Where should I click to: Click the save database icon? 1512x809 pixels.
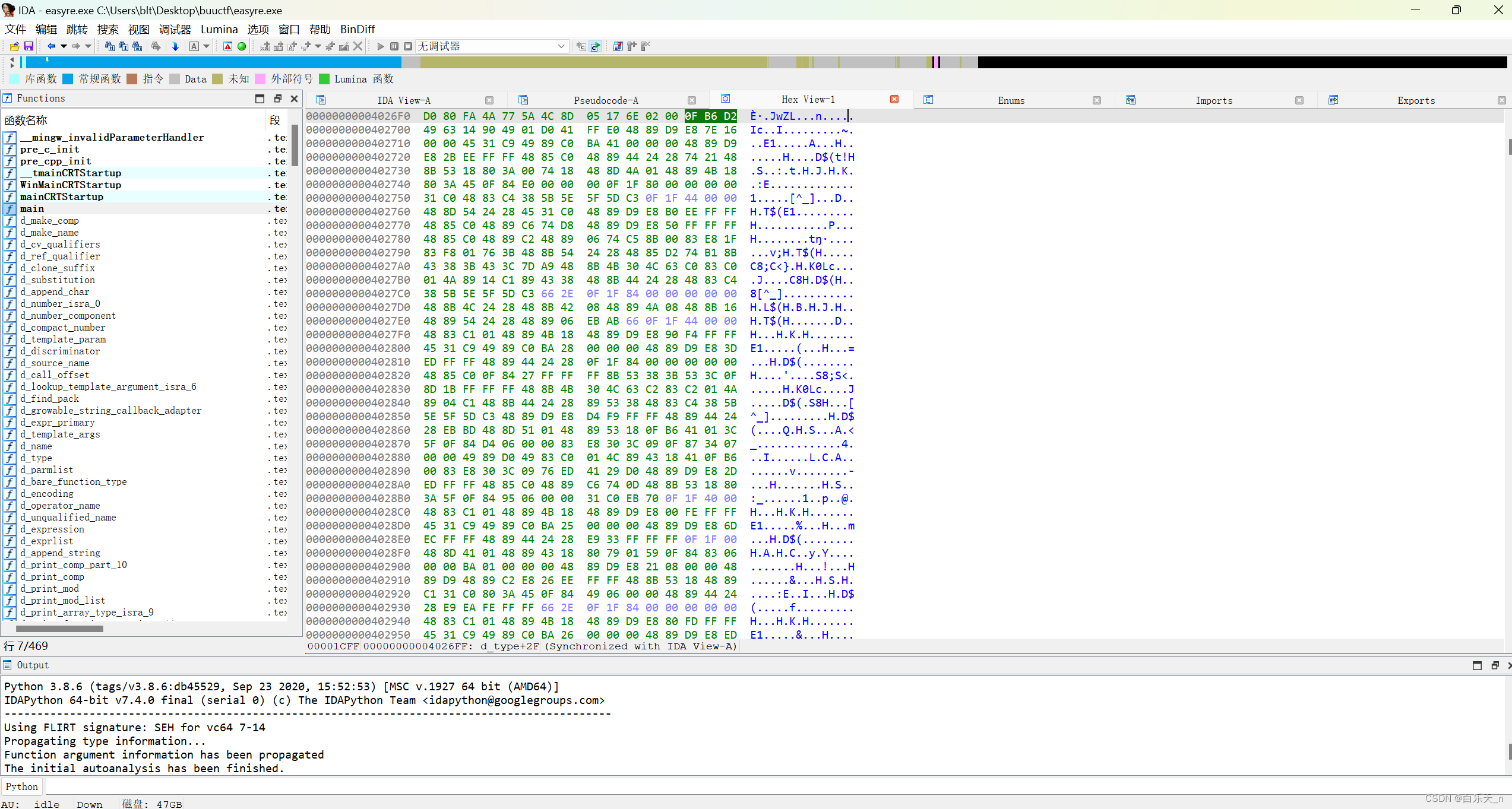(x=29, y=46)
